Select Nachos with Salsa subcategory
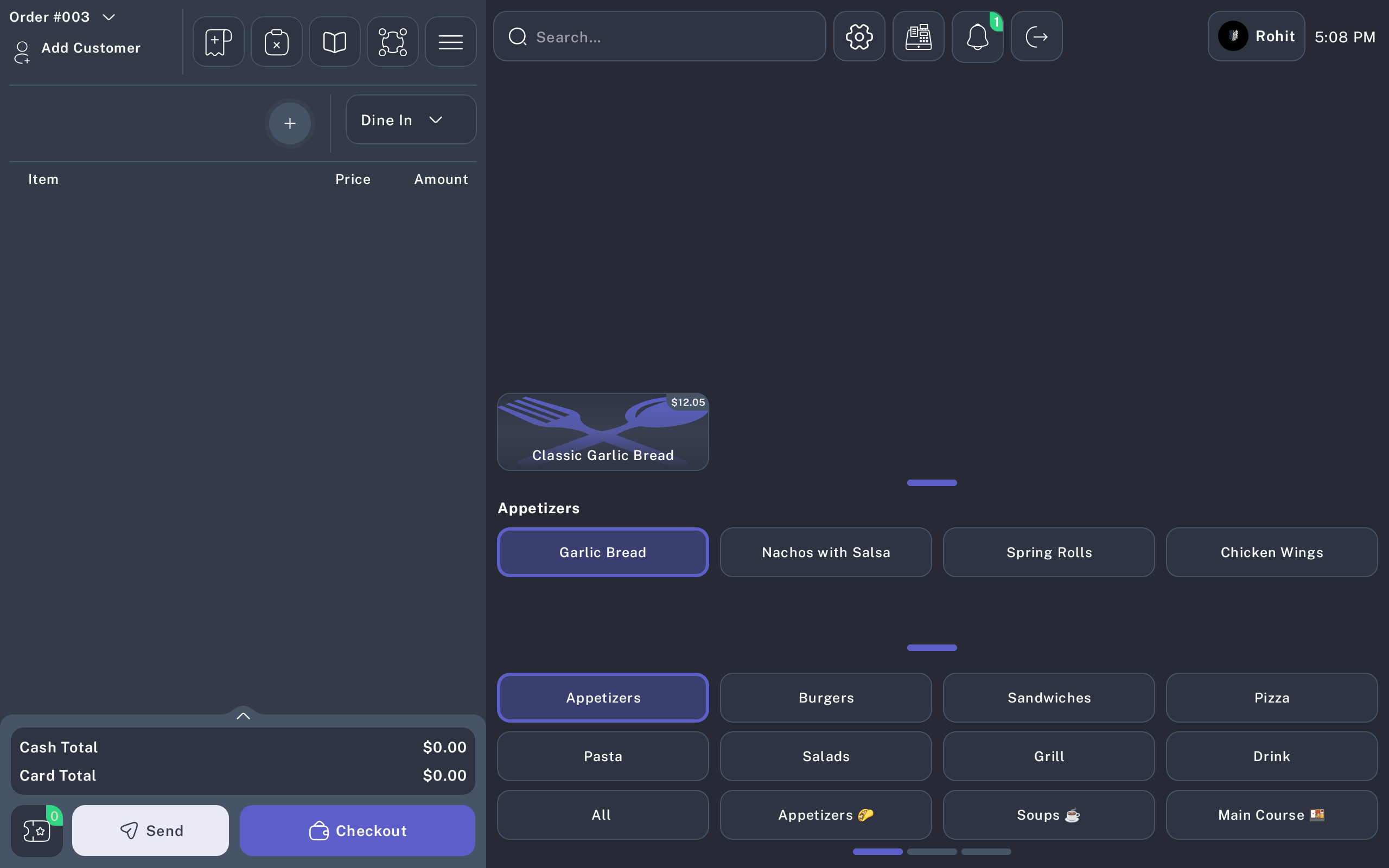The height and width of the screenshot is (868, 1389). (x=826, y=552)
